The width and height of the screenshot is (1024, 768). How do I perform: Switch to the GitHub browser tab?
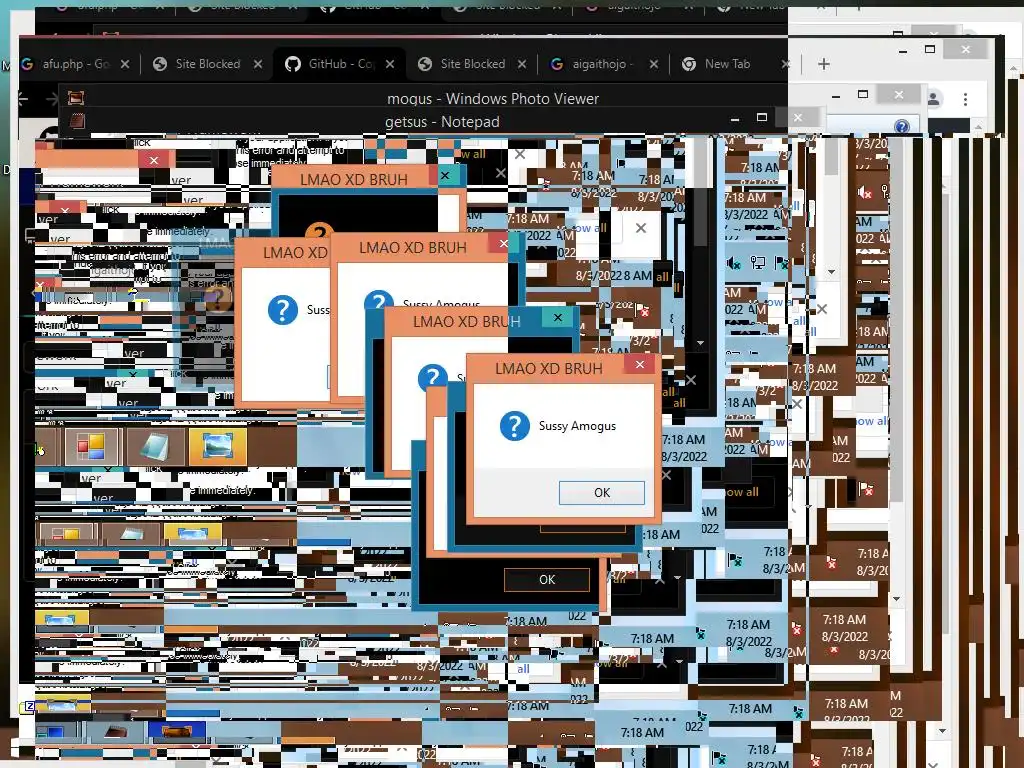tap(338, 64)
